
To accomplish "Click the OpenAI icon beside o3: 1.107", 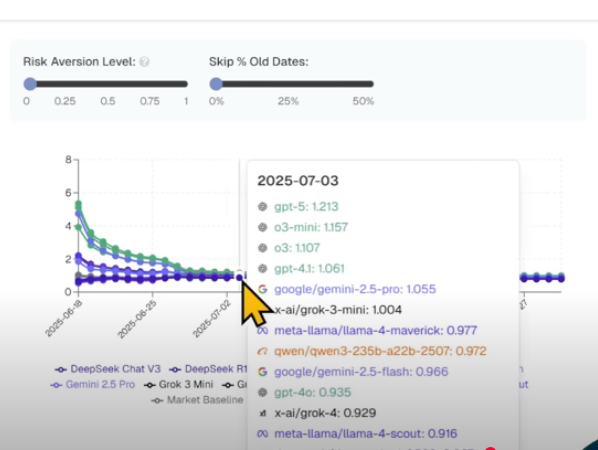I will [x=262, y=248].
